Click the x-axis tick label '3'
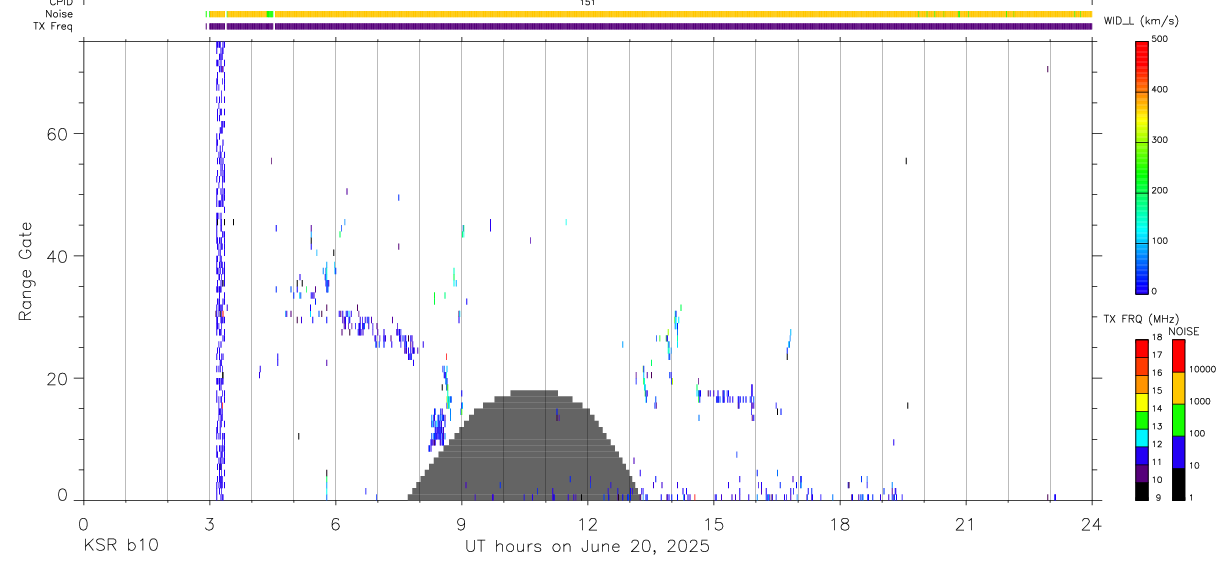 [209, 523]
